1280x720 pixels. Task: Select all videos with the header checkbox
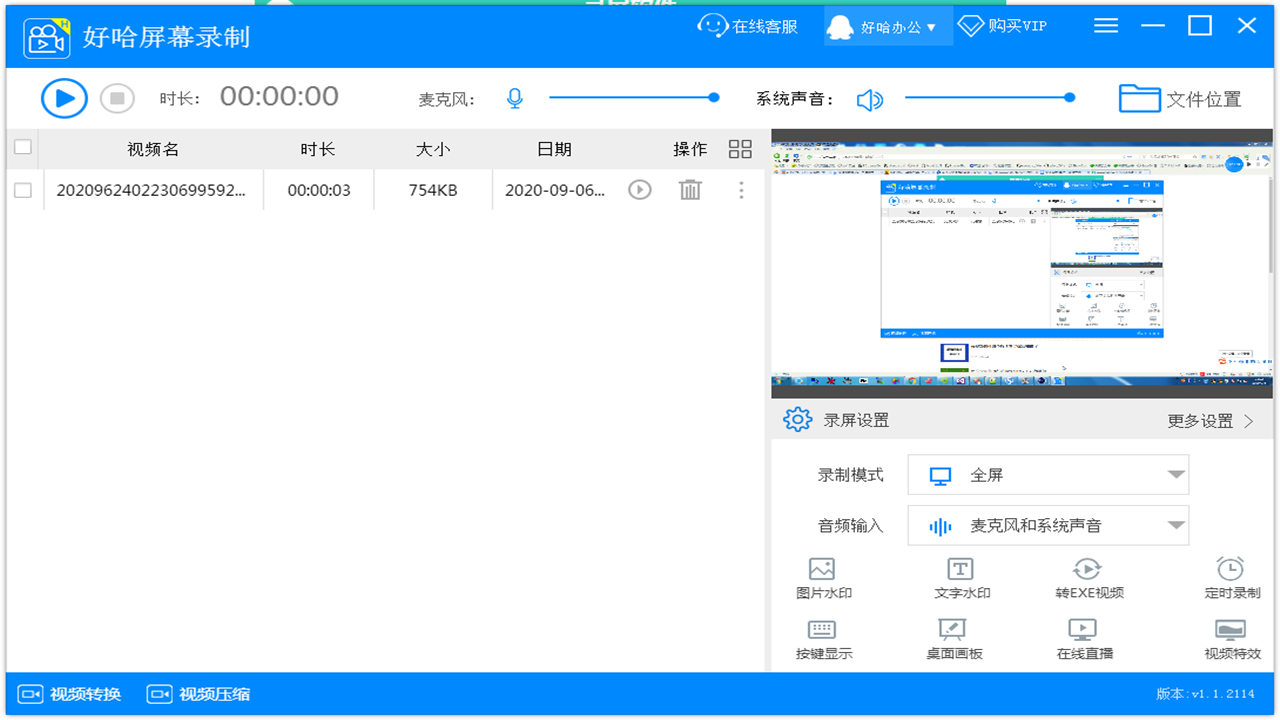[x=22, y=146]
